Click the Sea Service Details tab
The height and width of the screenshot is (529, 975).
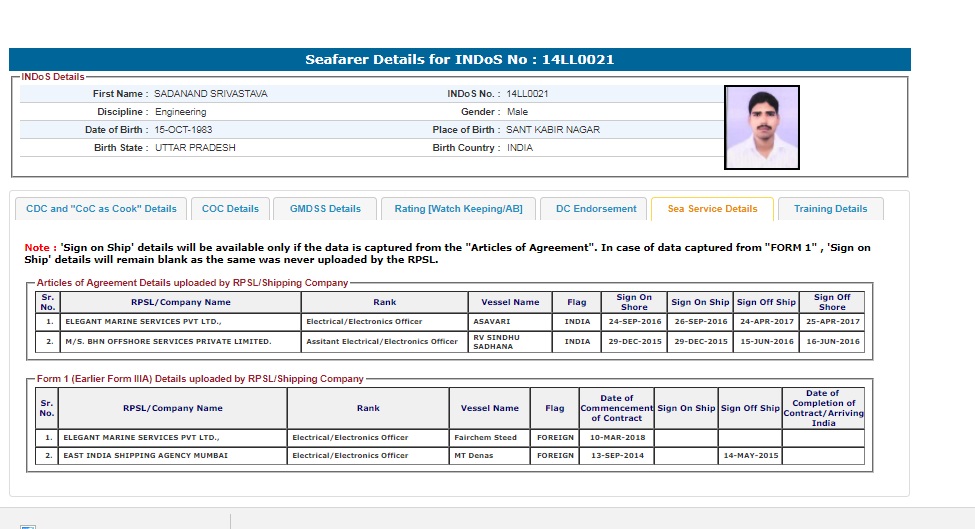coord(712,209)
